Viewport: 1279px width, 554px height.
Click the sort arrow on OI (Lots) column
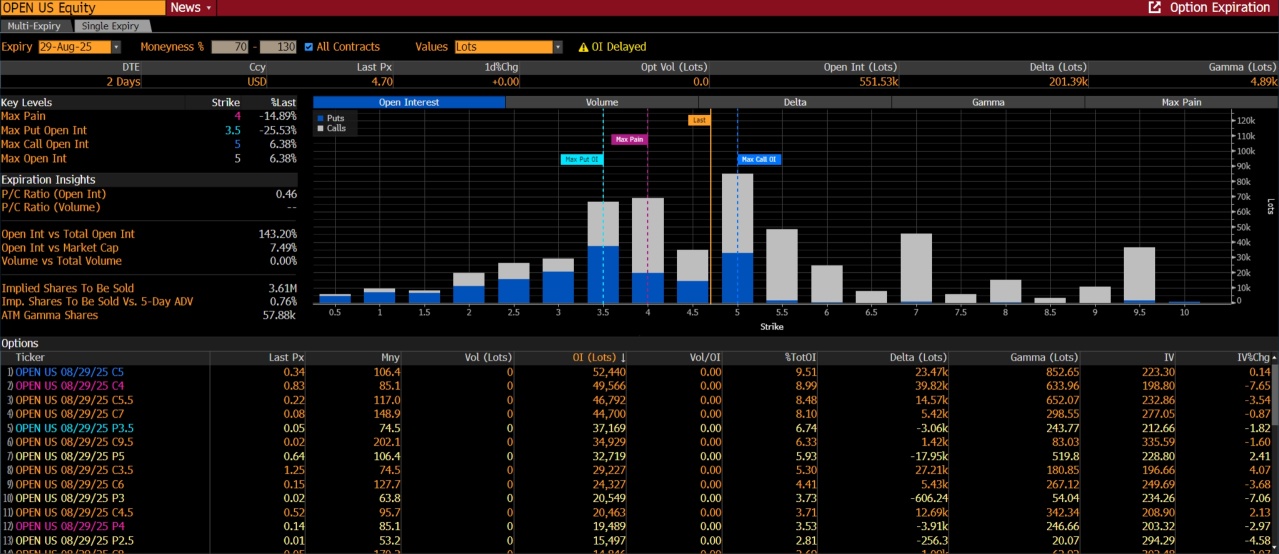click(x=624, y=357)
